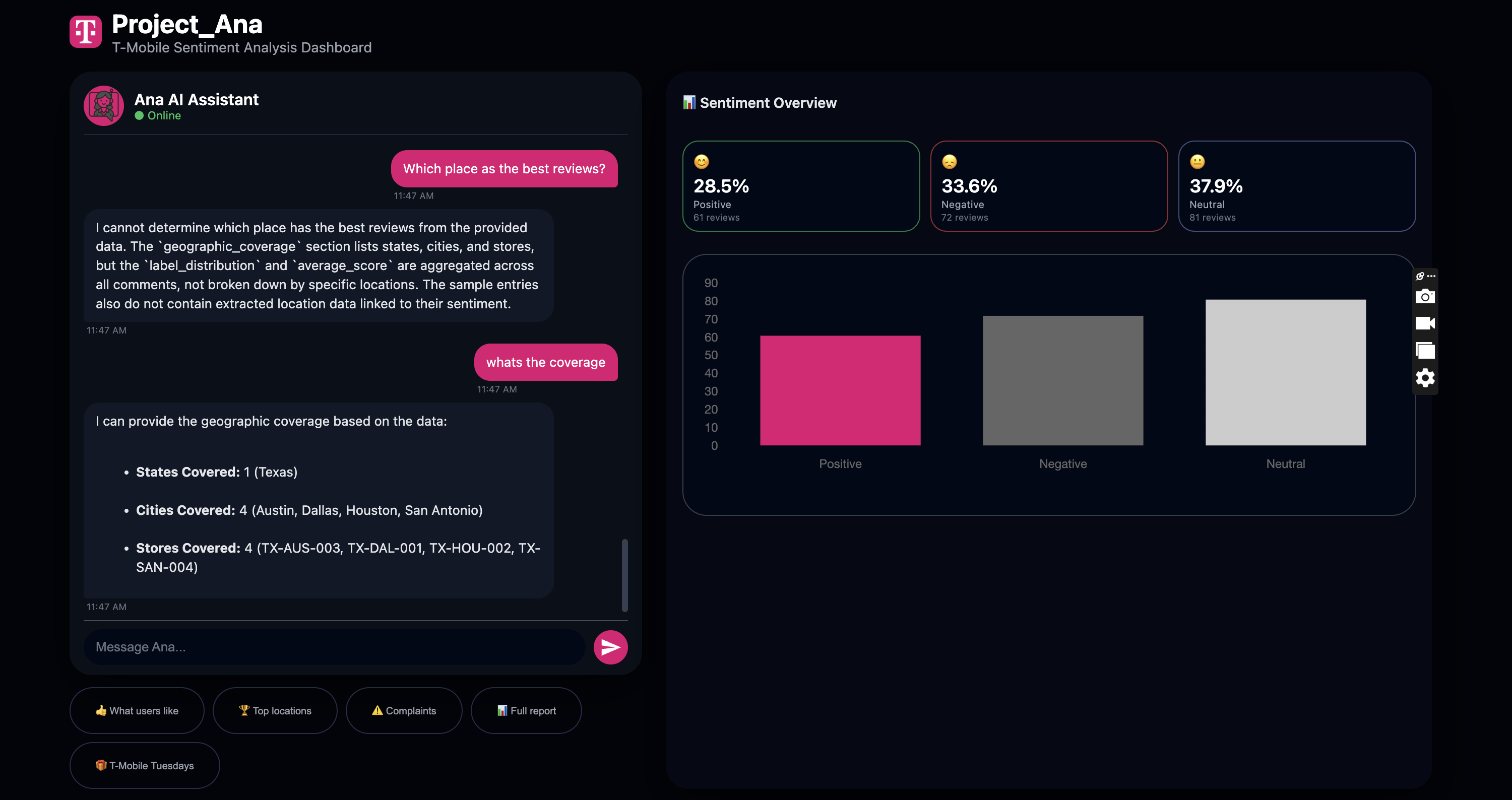
Task: Focus the Message Ana input field
Action: (334, 647)
